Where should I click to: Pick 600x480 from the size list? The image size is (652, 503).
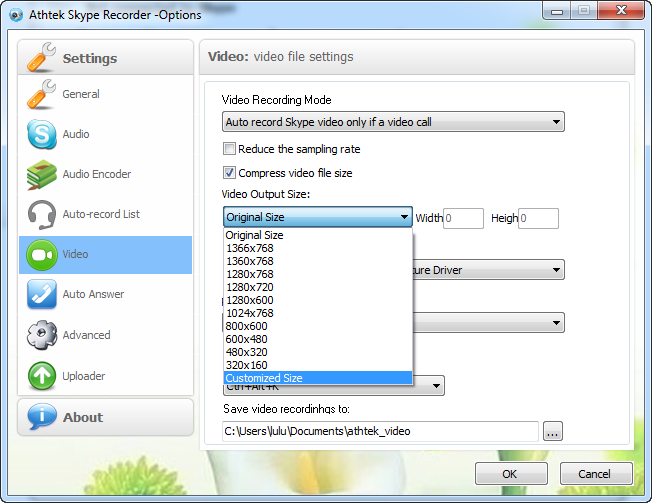[x=318, y=339]
